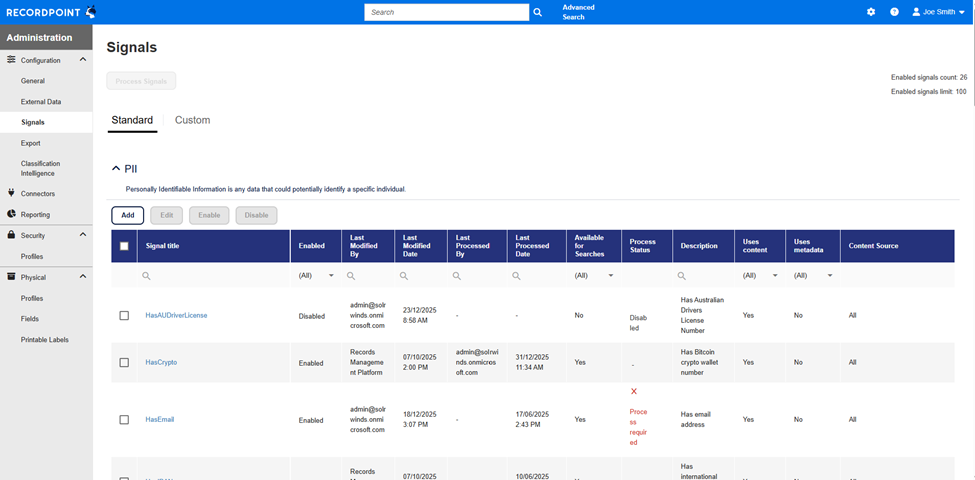The width and height of the screenshot is (975, 480).
Task: Select the HasCrypto row checkbox
Action: click(124, 363)
